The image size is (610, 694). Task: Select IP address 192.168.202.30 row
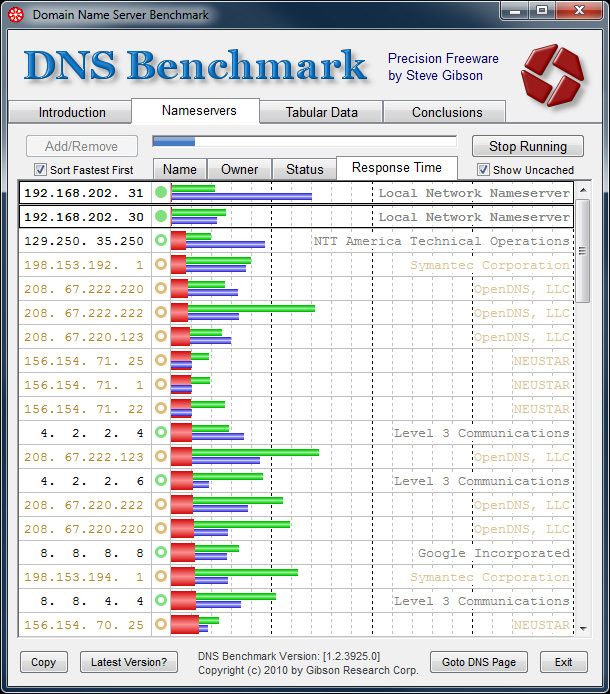coord(296,216)
